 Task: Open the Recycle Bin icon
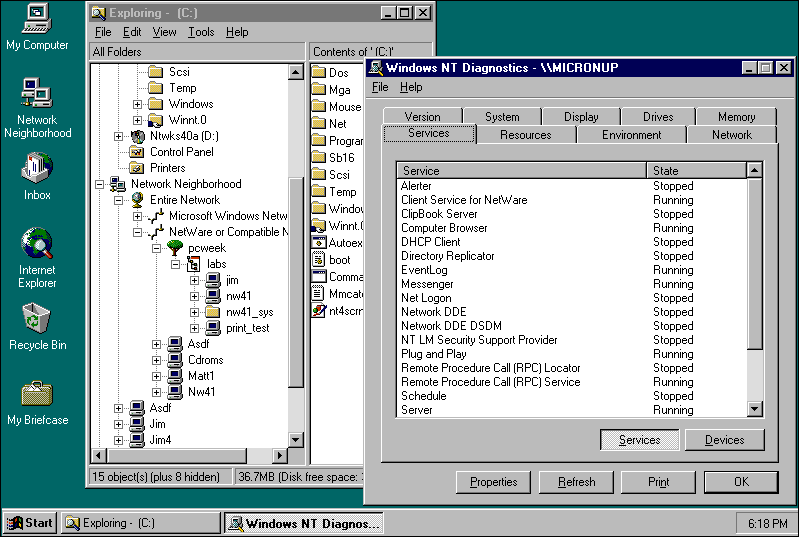tap(37, 318)
